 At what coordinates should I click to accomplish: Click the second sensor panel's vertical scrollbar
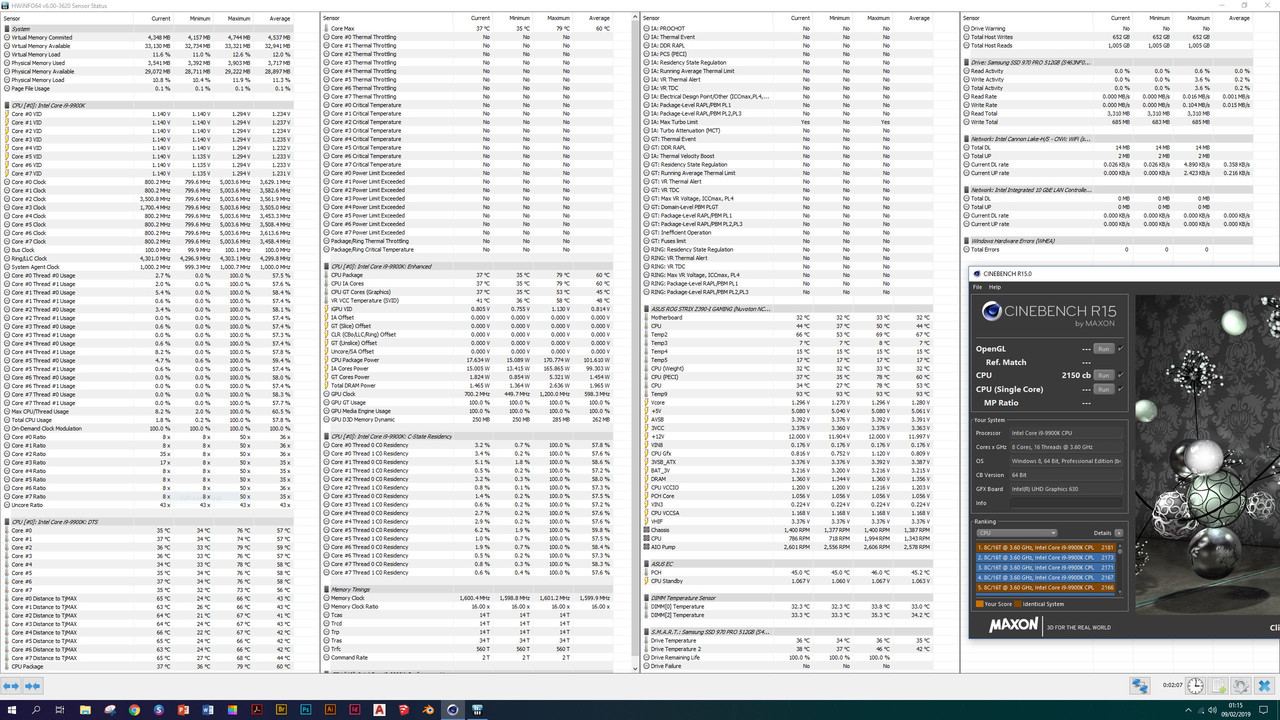pyautogui.click(x=635, y=340)
